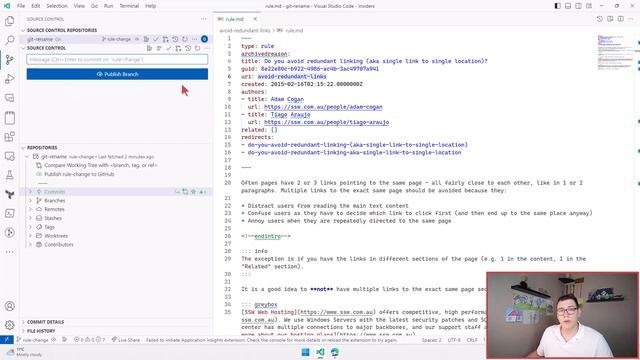640x360 pixels.
Task: Open Visual Studio Code from taskbar
Action: (x=320, y=352)
